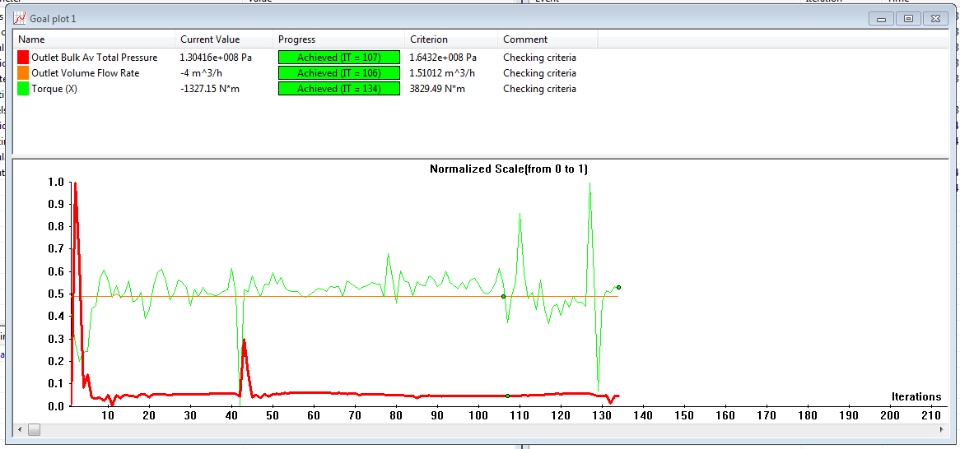Click the marker on the red line at iteration 107
The image size is (960, 449).
pyautogui.click(x=508, y=396)
